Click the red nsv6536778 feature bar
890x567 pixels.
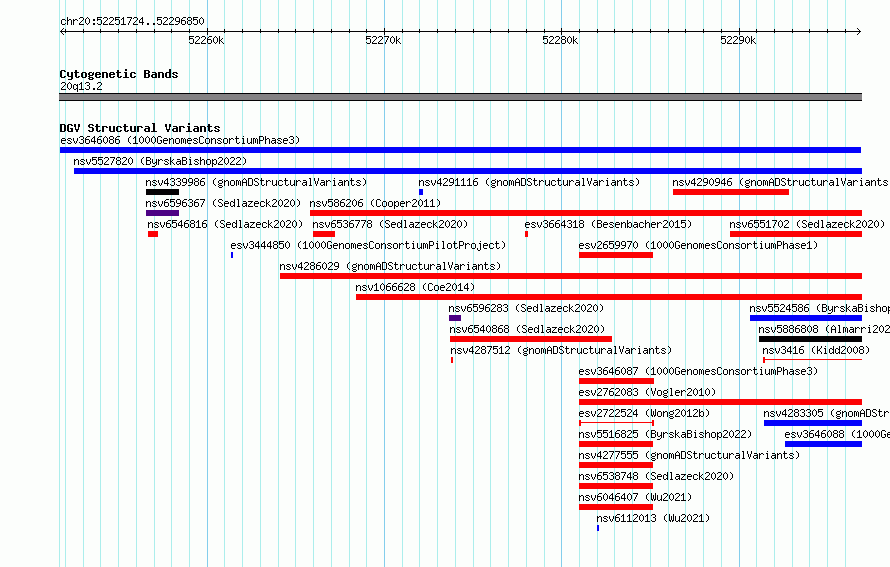click(324, 234)
